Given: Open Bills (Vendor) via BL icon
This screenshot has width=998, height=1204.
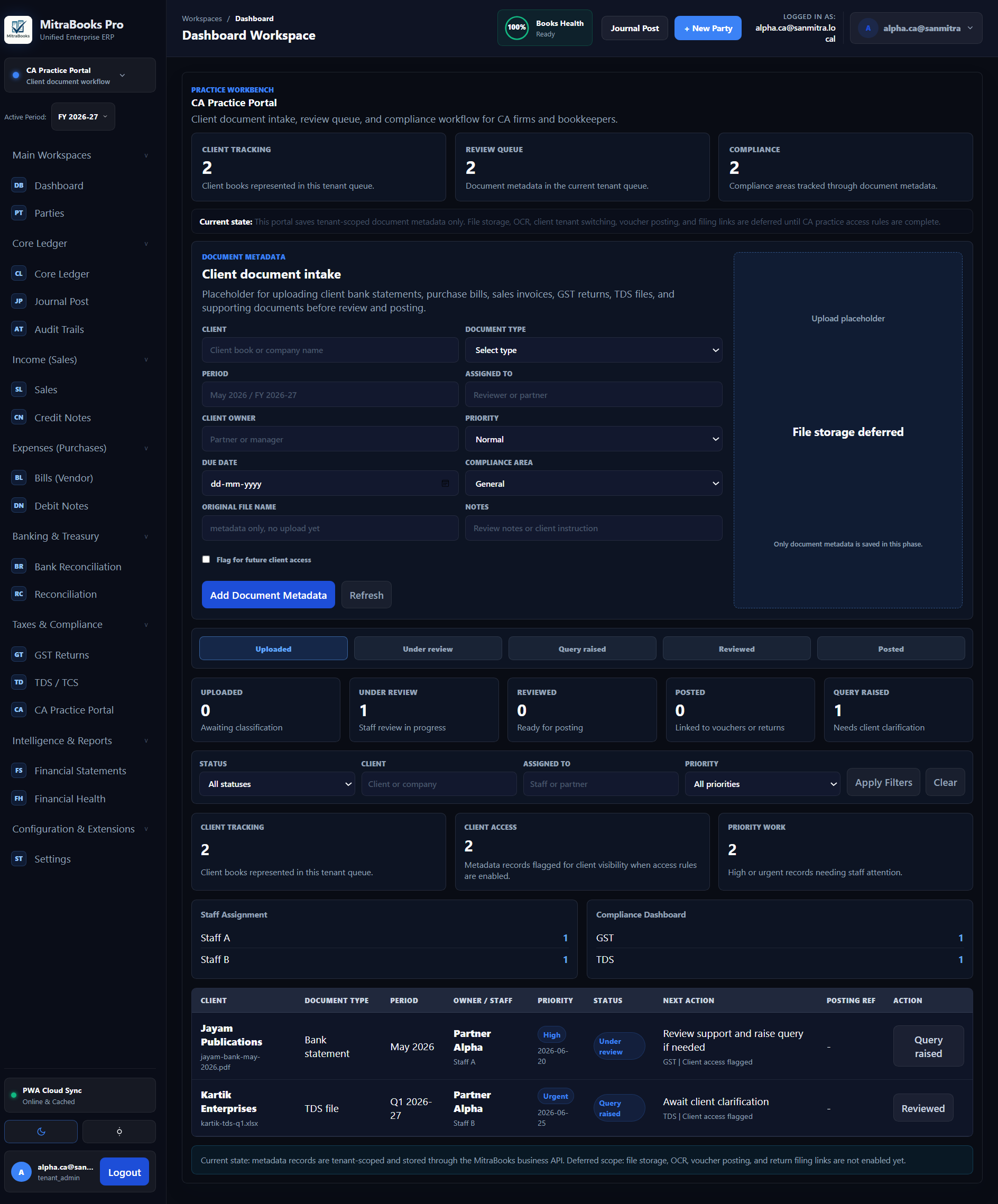Looking at the screenshot, I should pyautogui.click(x=19, y=478).
